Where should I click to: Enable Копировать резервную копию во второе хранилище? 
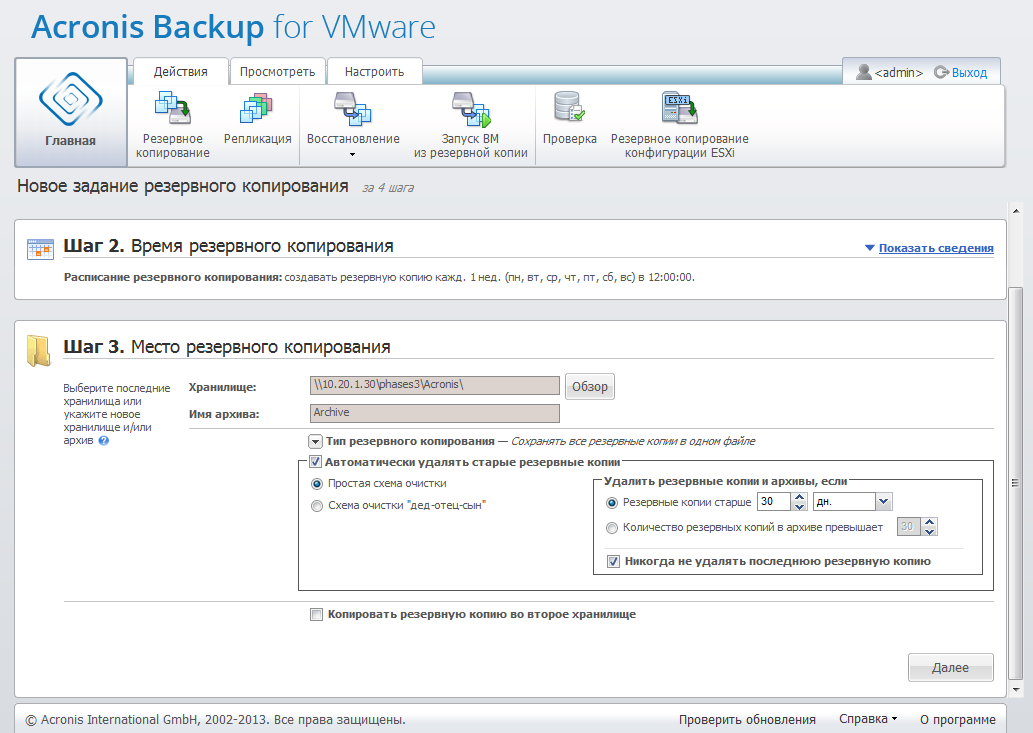click(x=316, y=614)
